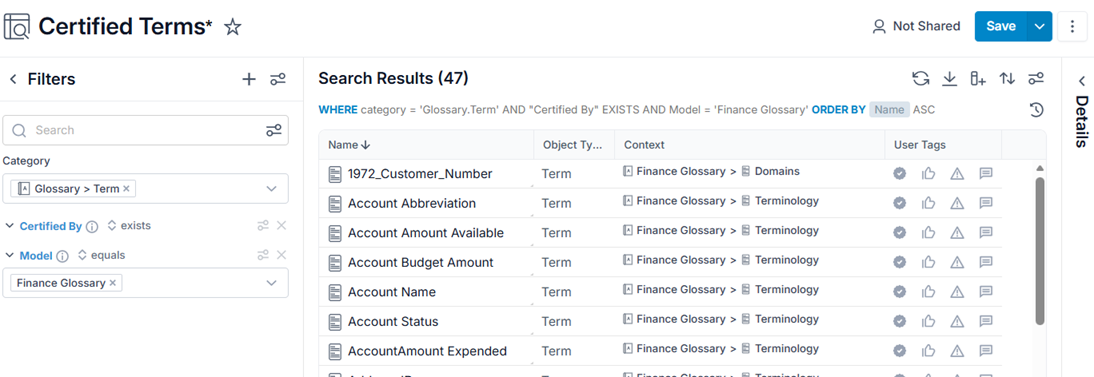Viewport: 1094px width, 377px height.
Task: Show info for Certified By filter
Action: tap(92, 226)
